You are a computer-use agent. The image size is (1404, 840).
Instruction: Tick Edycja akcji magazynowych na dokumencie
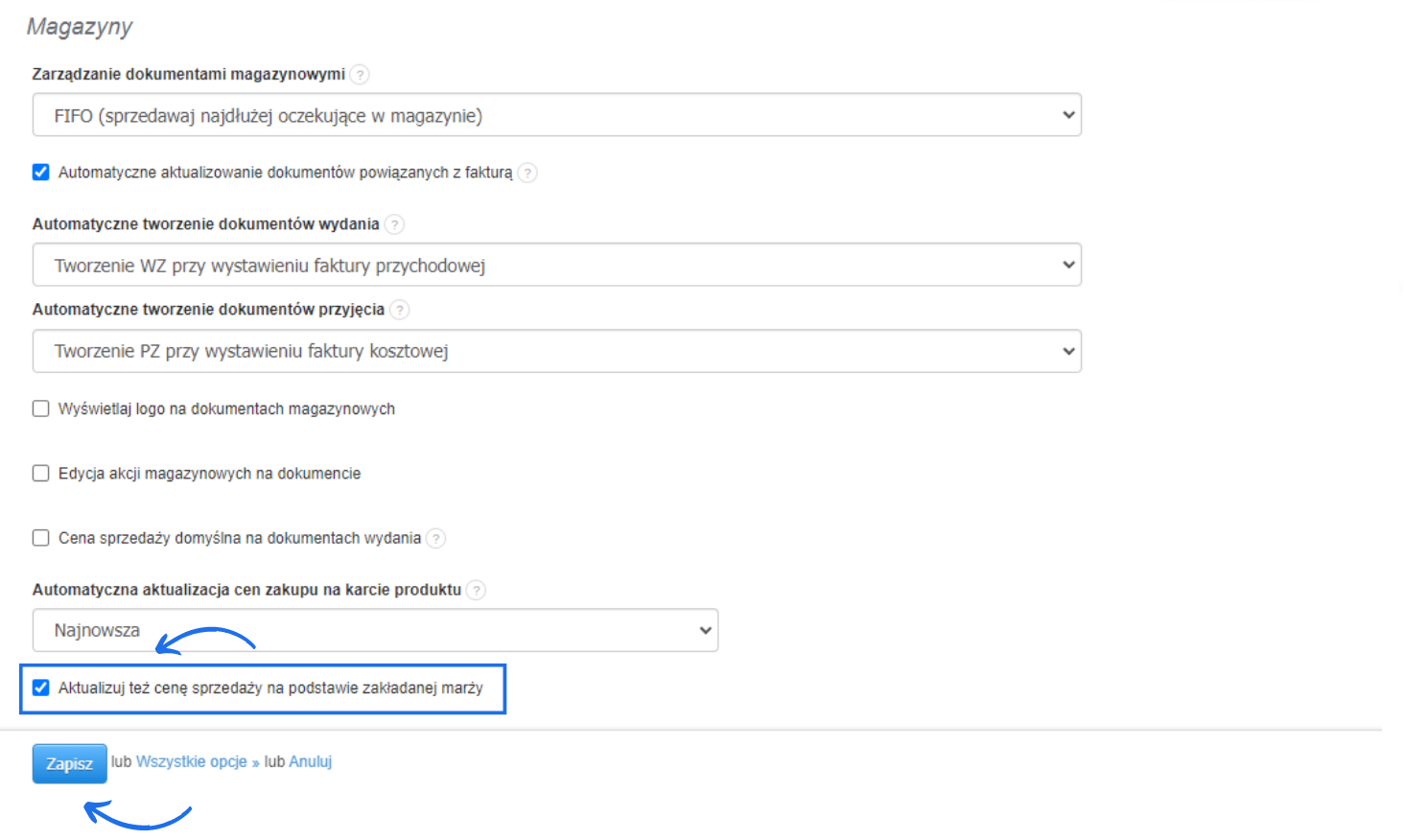tap(41, 474)
